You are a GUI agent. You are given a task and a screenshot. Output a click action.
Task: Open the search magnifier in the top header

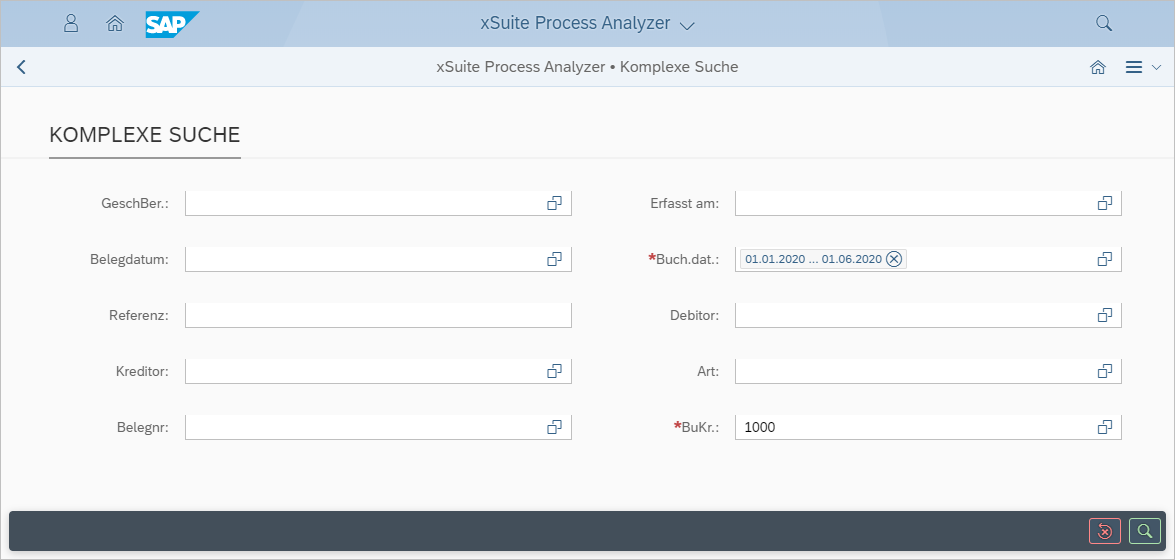coord(1103,23)
